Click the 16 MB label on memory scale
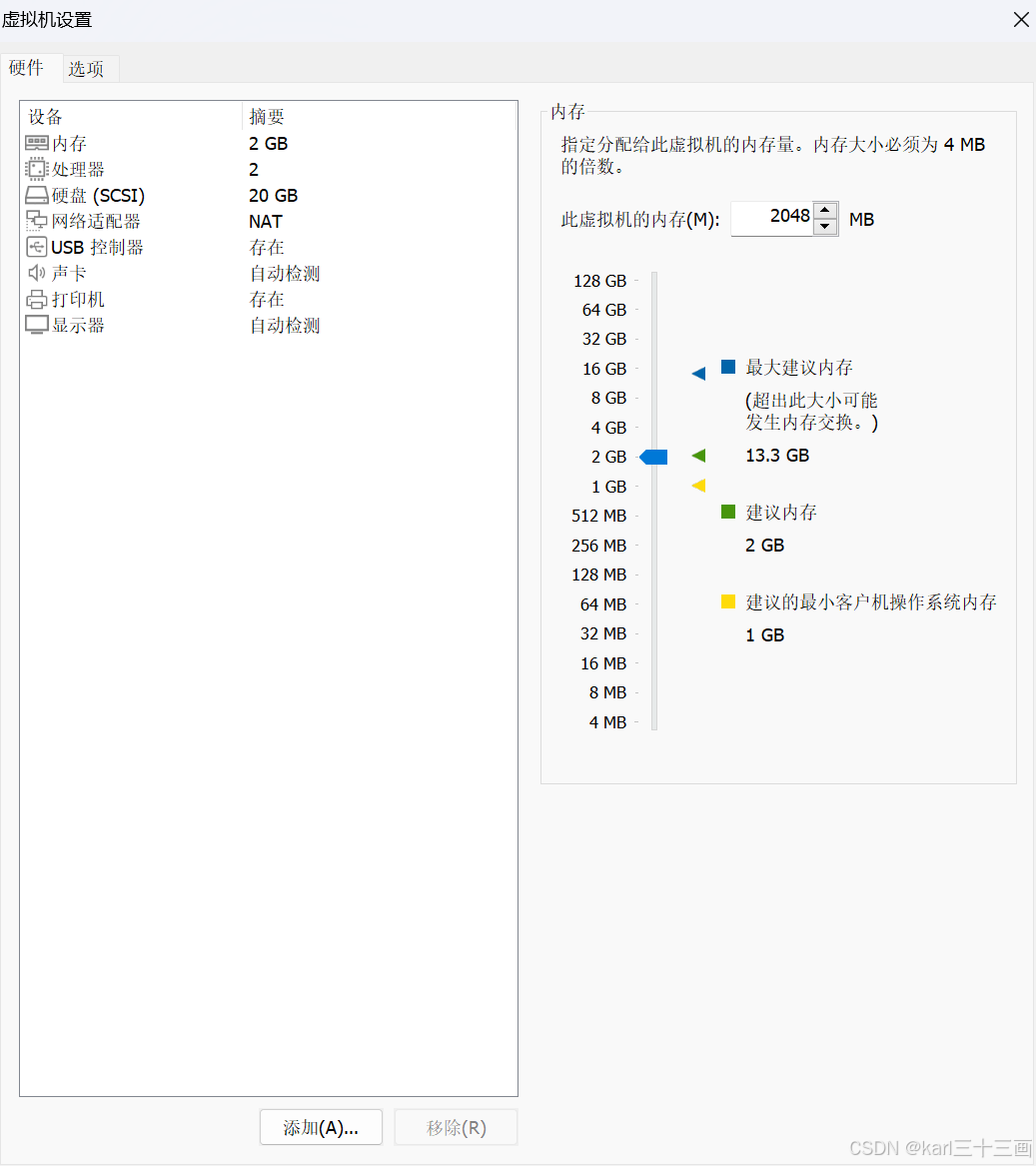The width and height of the screenshot is (1036, 1166). pos(603,663)
